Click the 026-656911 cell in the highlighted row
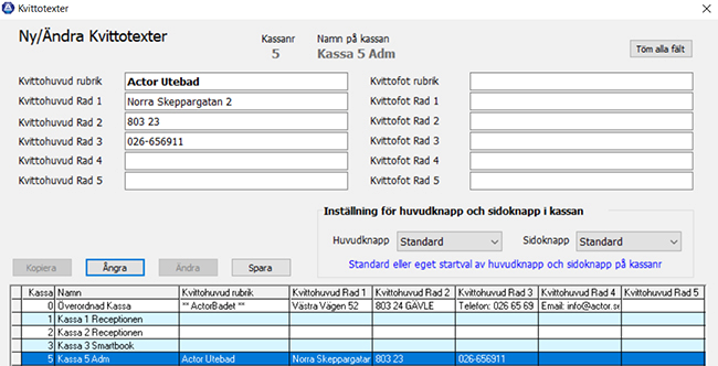718x366 pixels. click(x=497, y=359)
